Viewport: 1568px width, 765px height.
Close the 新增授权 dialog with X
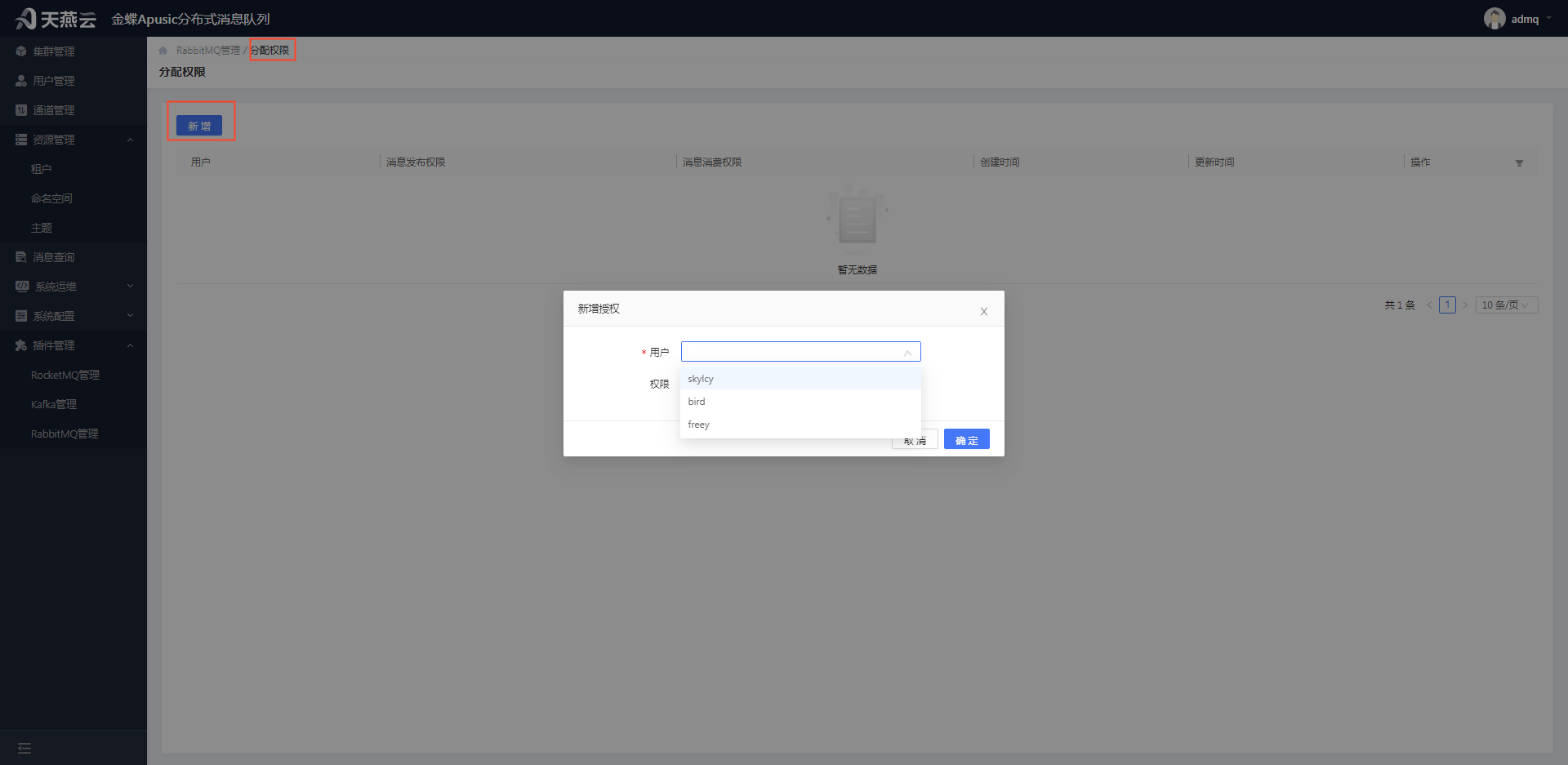coord(984,311)
